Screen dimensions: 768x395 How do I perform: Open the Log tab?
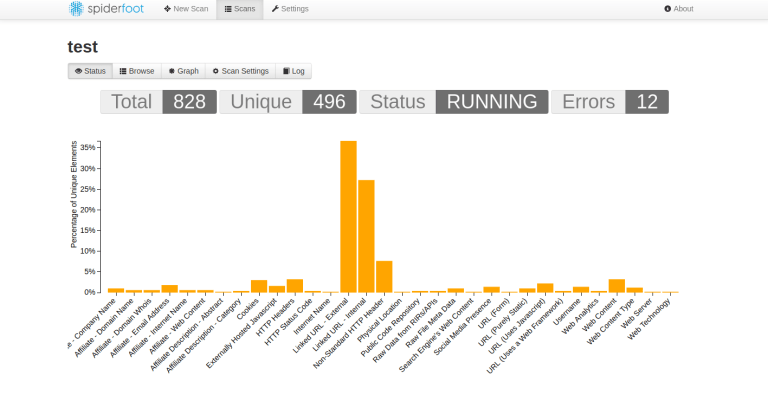(294, 71)
